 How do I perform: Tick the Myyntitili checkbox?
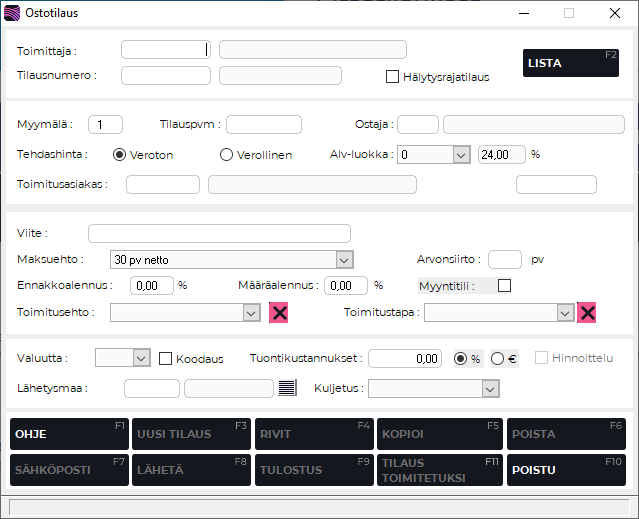click(x=504, y=285)
